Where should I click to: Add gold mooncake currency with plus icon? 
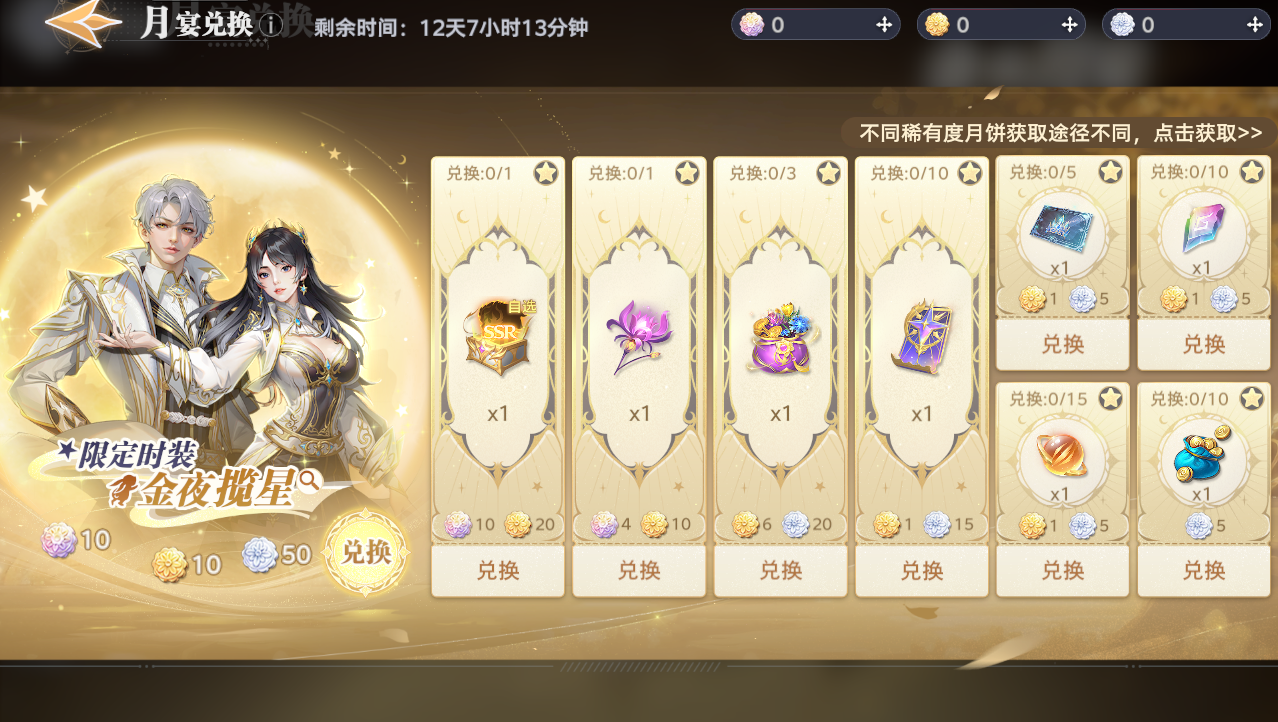point(1069,25)
